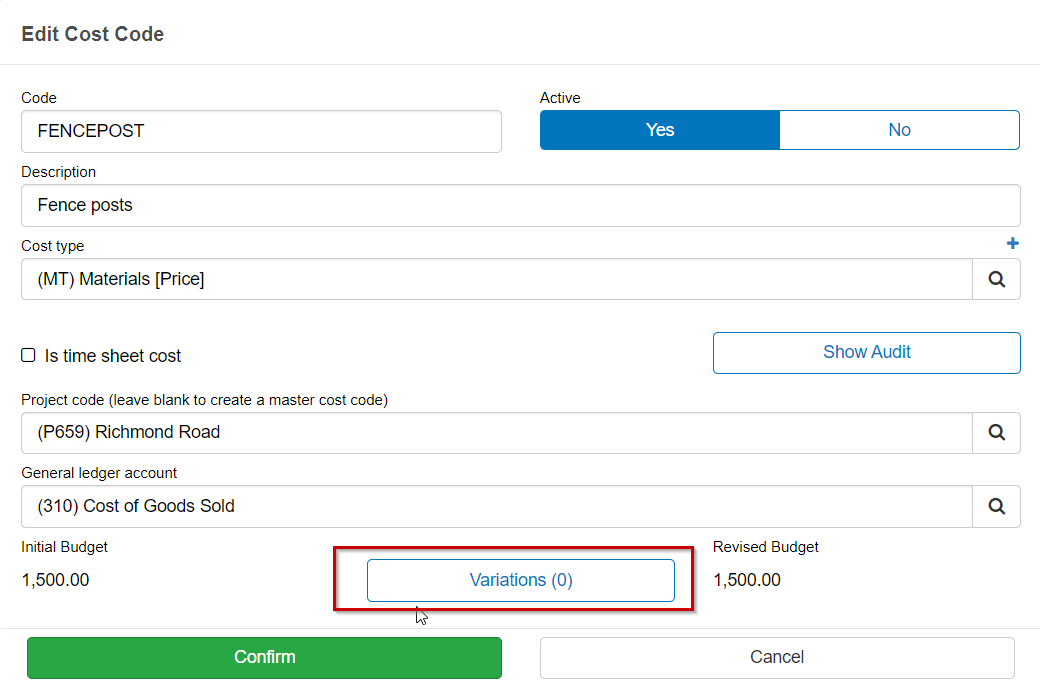Open the Cost of Goods Sold account field
1040x692 pixels.
(x=496, y=507)
